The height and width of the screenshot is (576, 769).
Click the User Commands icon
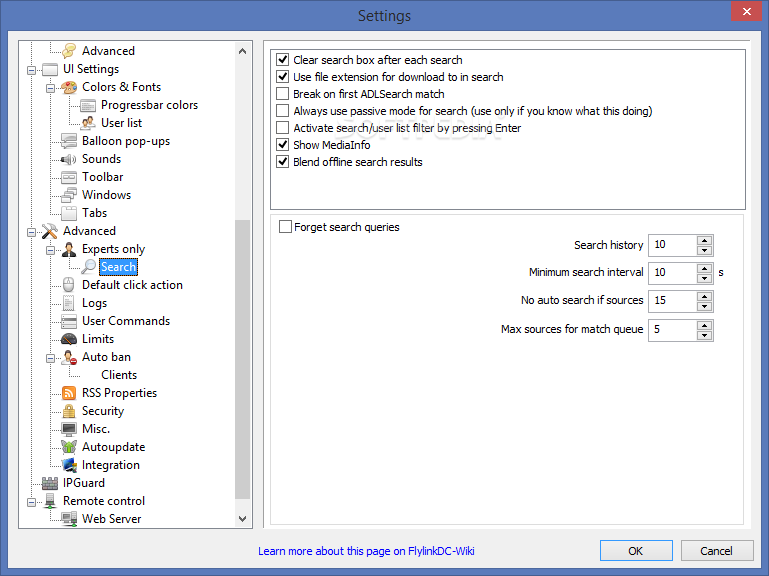click(x=69, y=321)
